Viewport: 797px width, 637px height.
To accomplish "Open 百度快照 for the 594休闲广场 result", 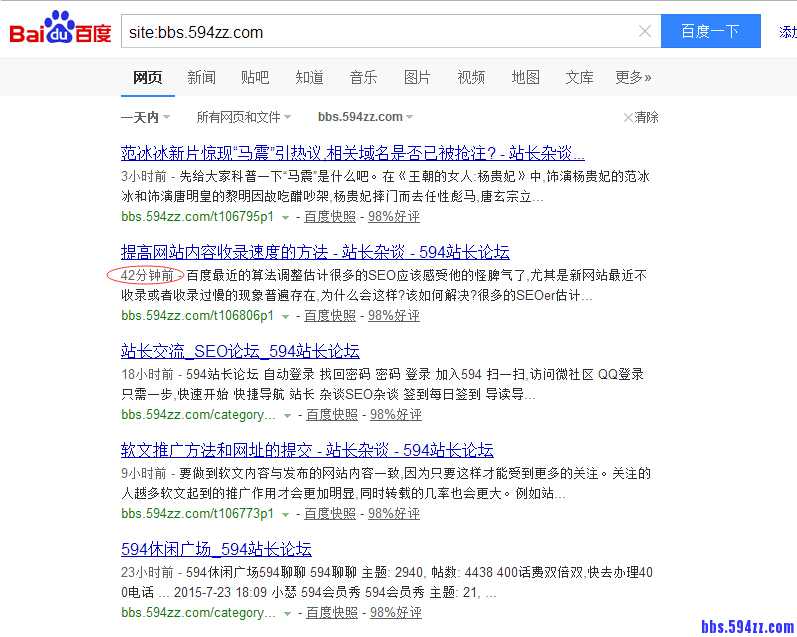I will [x=332, y=614].
